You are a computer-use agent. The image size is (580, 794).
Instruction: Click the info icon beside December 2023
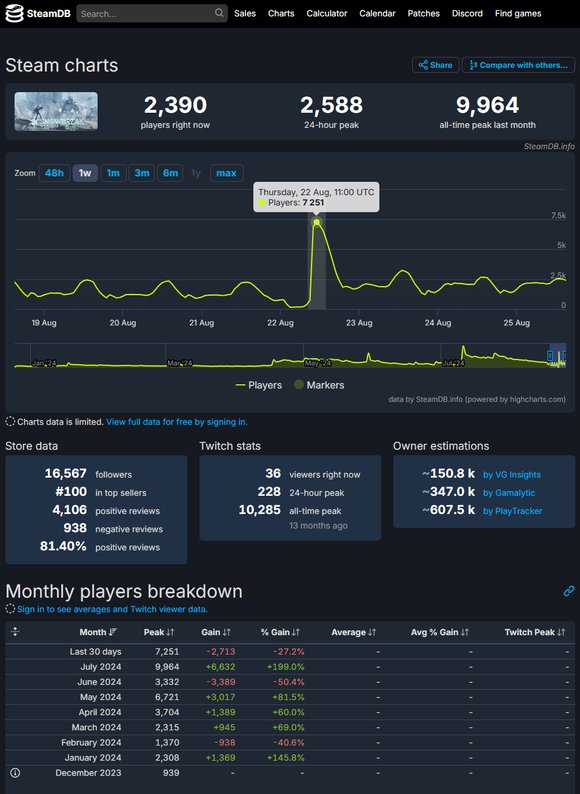pos(15,773)
